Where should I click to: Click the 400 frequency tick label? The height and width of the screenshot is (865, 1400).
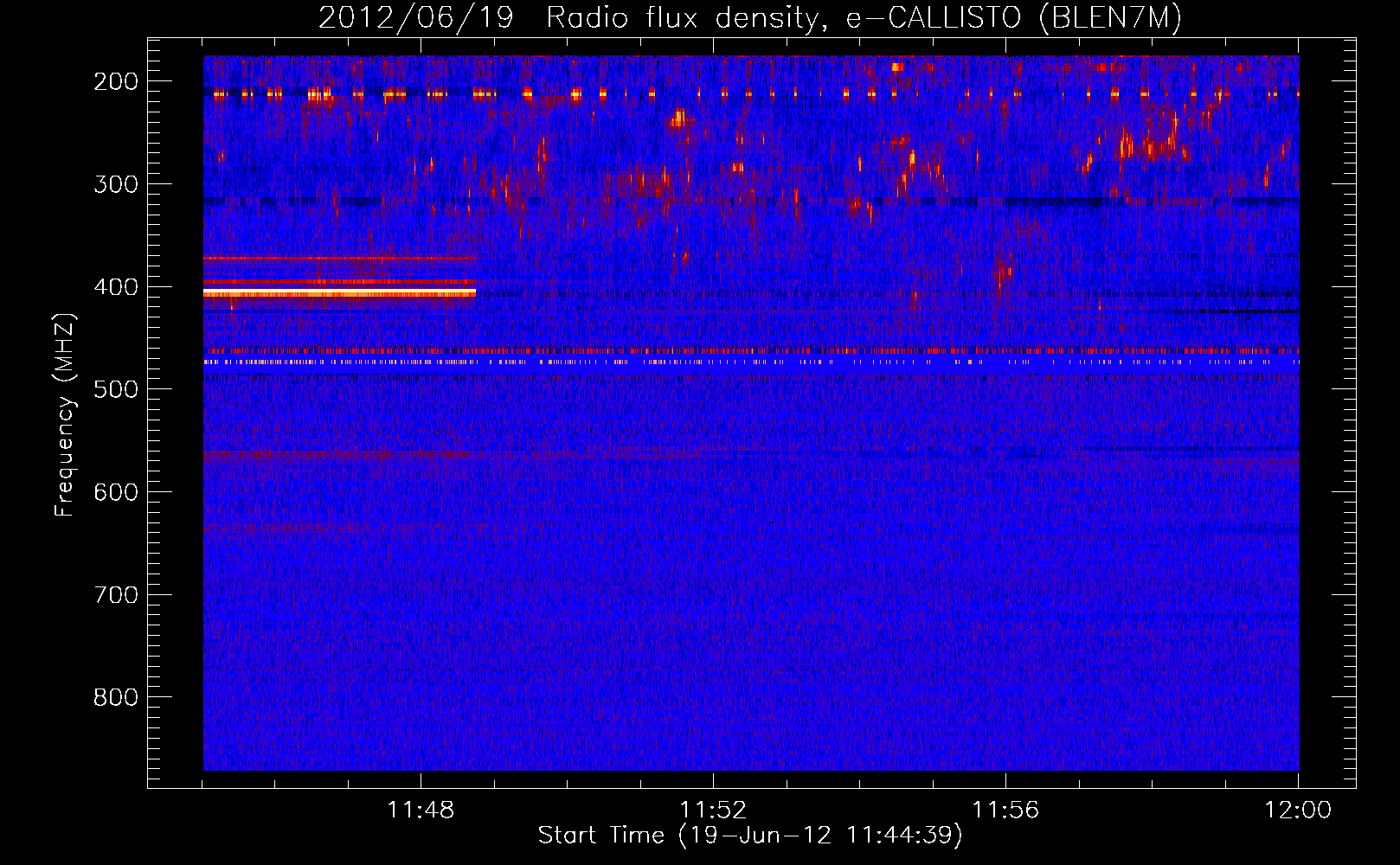[x=116, y=287]
